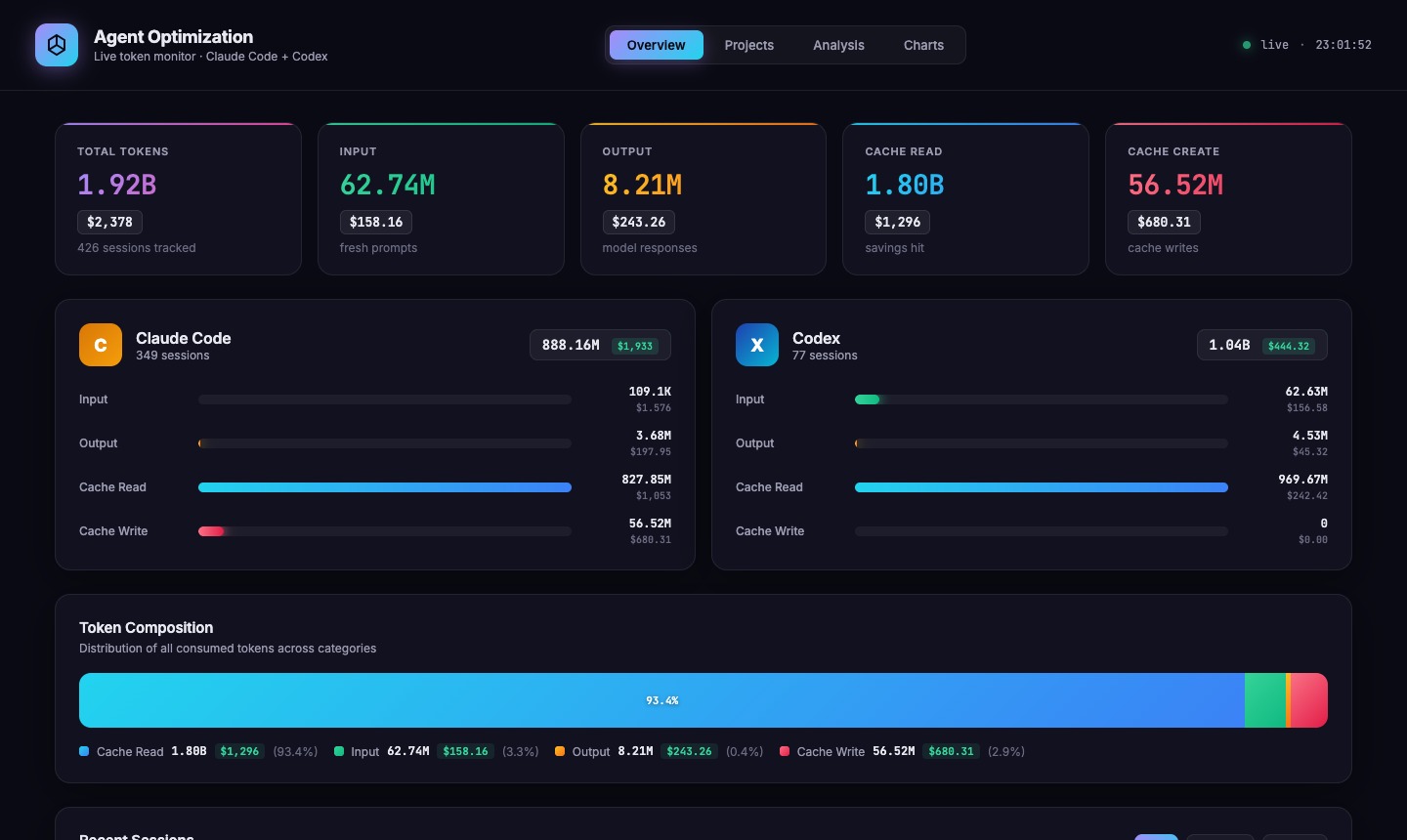This screenshot has width=1407, height=840.
Task: Click the 93.4% cache read composition segment
Action: [661, 700]
